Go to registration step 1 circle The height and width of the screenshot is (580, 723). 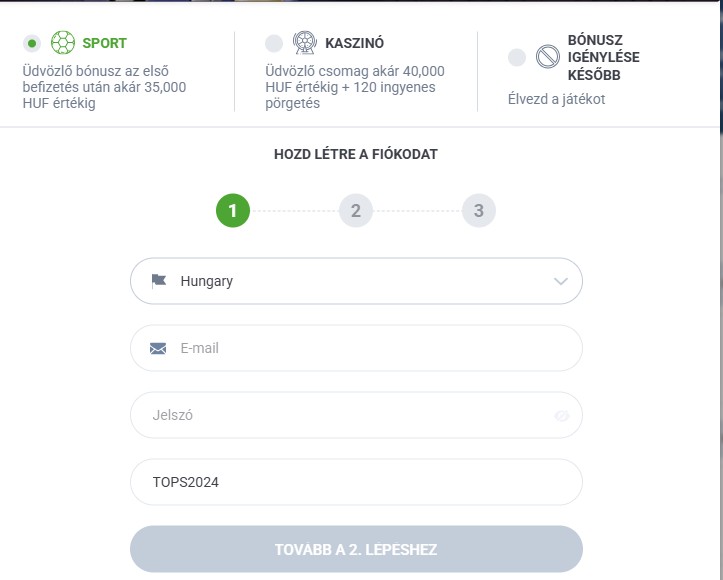coord(232,211)
